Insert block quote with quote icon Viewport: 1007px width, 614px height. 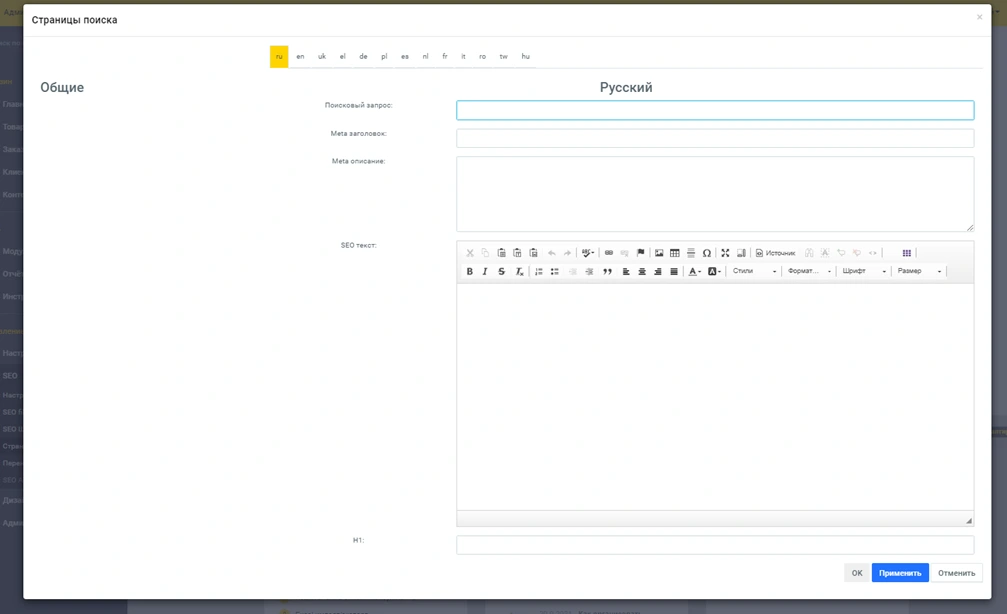pos(607,272)
